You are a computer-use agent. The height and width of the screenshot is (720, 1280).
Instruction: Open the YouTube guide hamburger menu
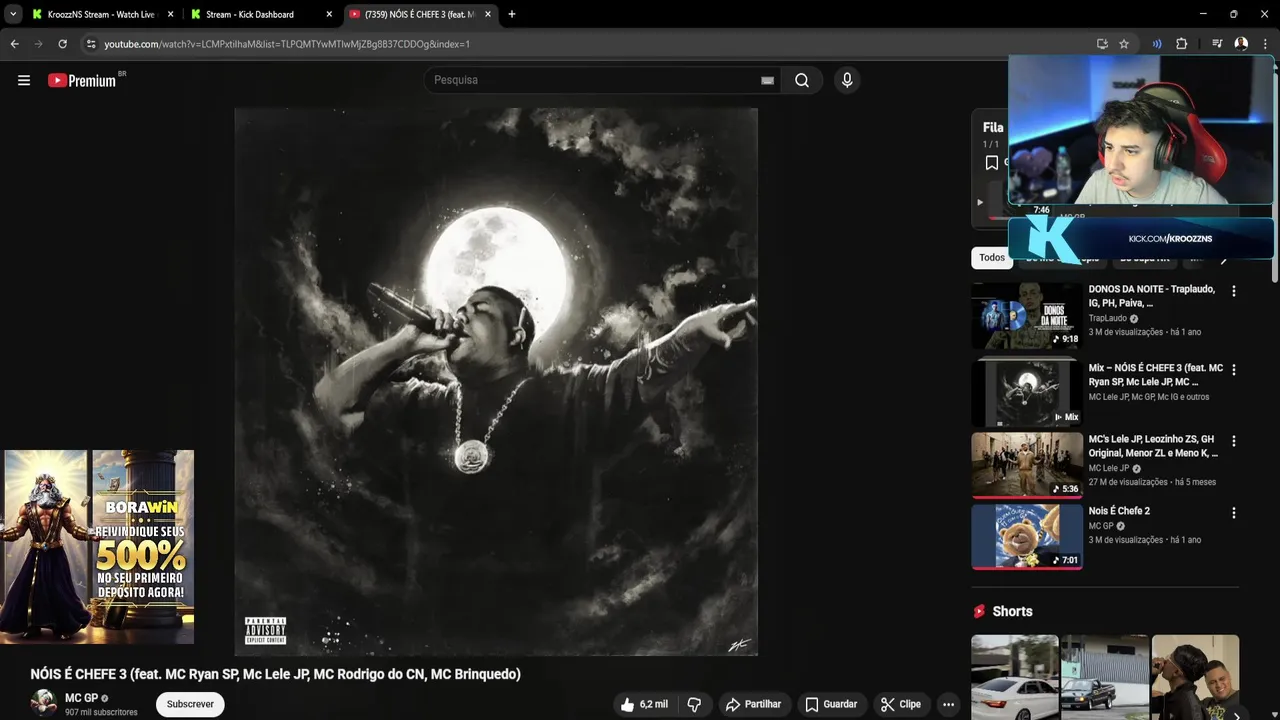click(x=24, y=80)
